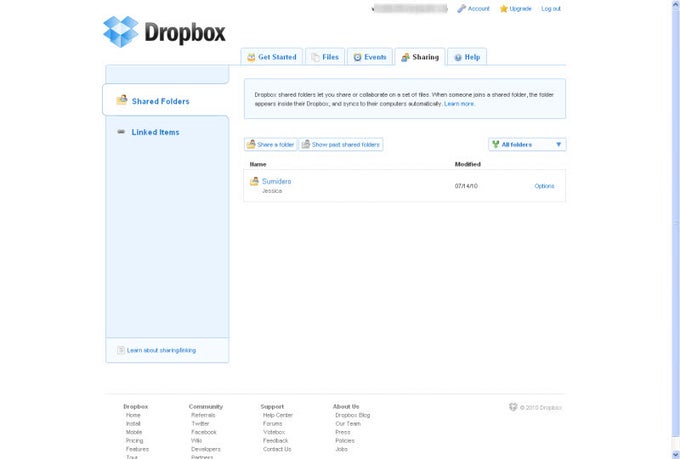Click the Files tab page icon

pyautogui.click(x=315, y=57)
